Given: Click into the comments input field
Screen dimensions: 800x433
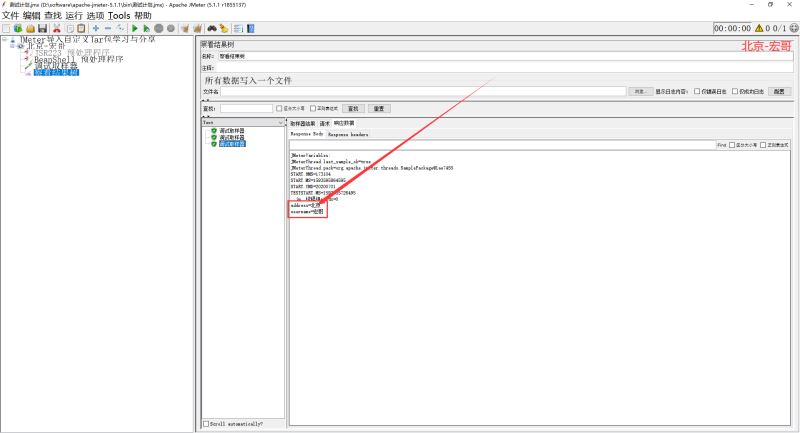Looking at the screenshot, I should coord(505,68).
